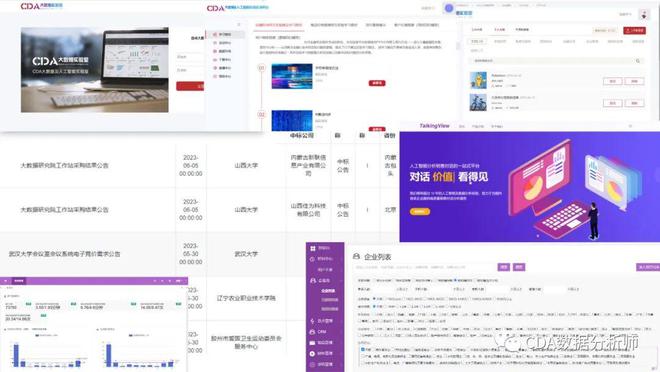
Task: Click the 辽宁农业职业技术学院 cell
Action: [246, 298]
